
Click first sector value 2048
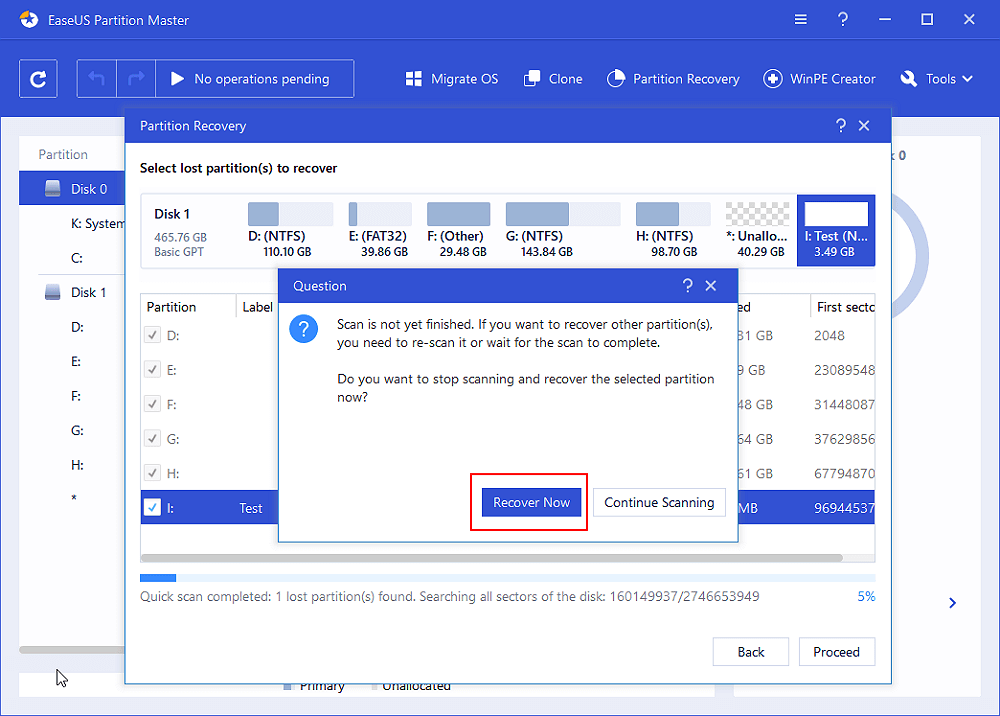(829, 335)
